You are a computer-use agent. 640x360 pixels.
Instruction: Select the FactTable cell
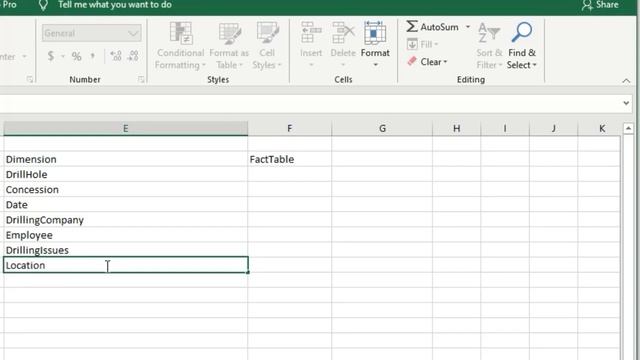(x=289, y=159)
